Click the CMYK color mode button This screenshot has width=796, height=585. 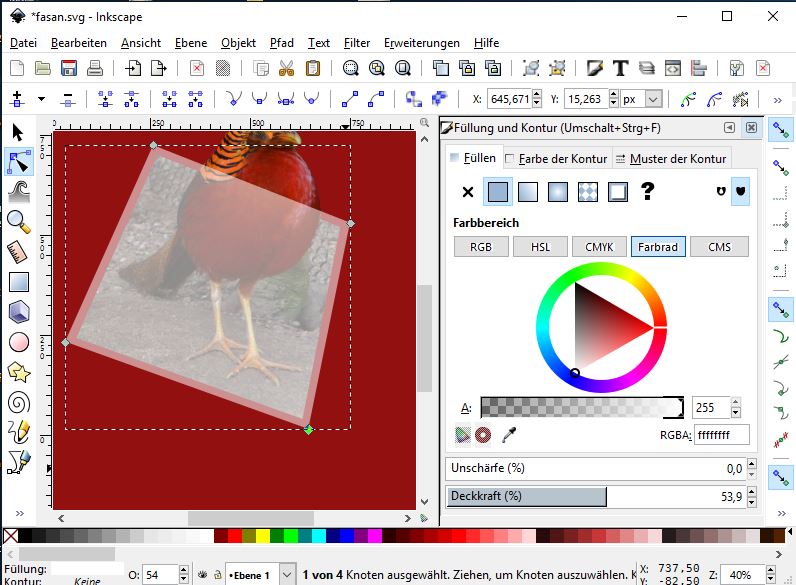tap(599, 247)
